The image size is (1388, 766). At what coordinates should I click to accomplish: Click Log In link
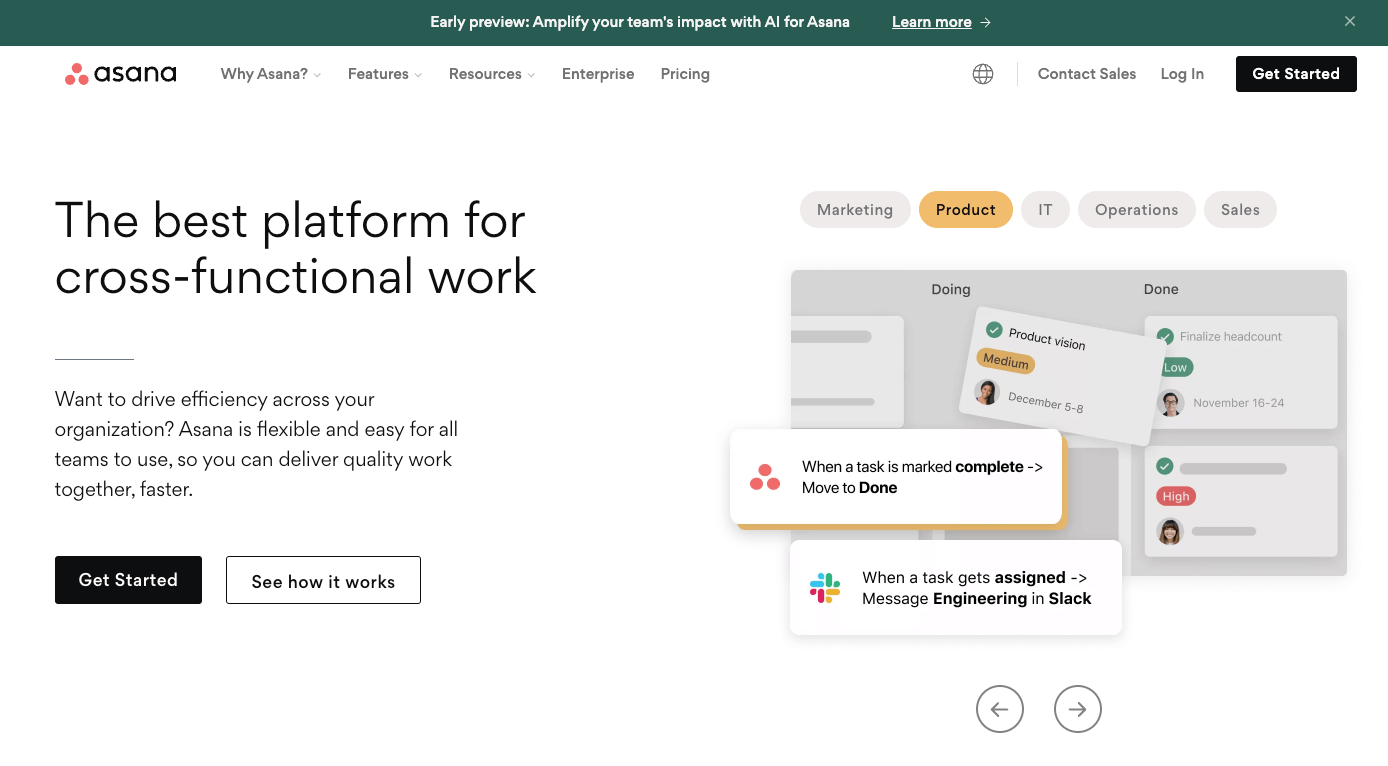(1182, 74)
